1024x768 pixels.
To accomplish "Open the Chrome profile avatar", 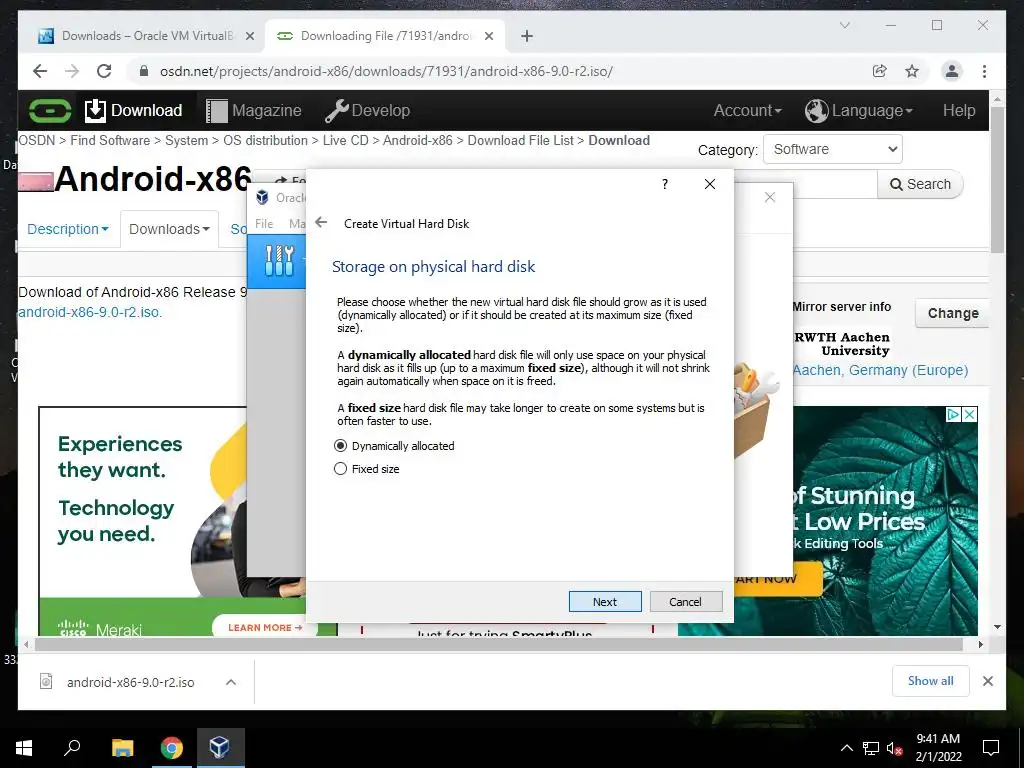I will pyautogui.click(x=952, y=71).
